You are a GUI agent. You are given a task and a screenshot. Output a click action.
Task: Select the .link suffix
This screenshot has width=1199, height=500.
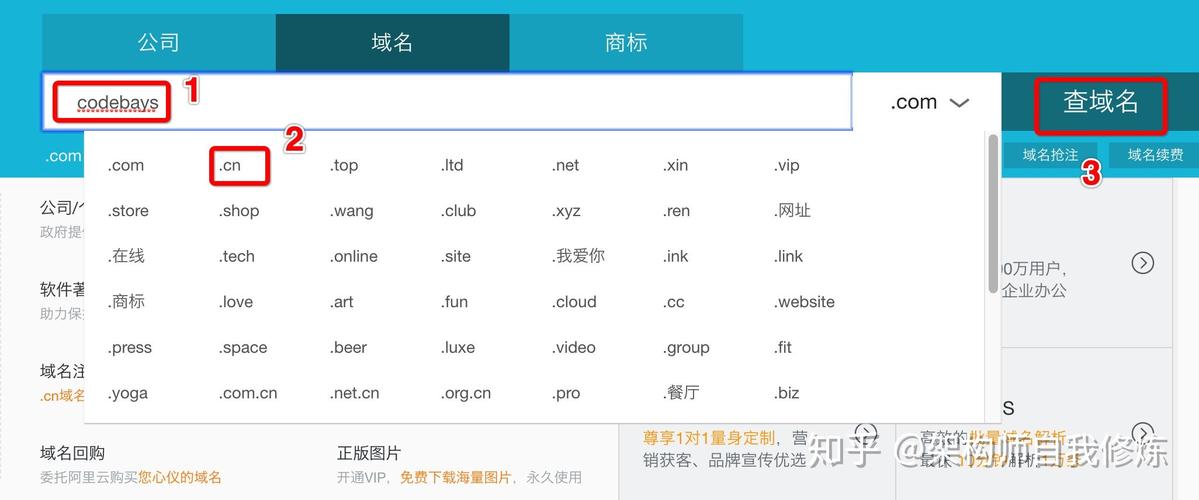788,256
